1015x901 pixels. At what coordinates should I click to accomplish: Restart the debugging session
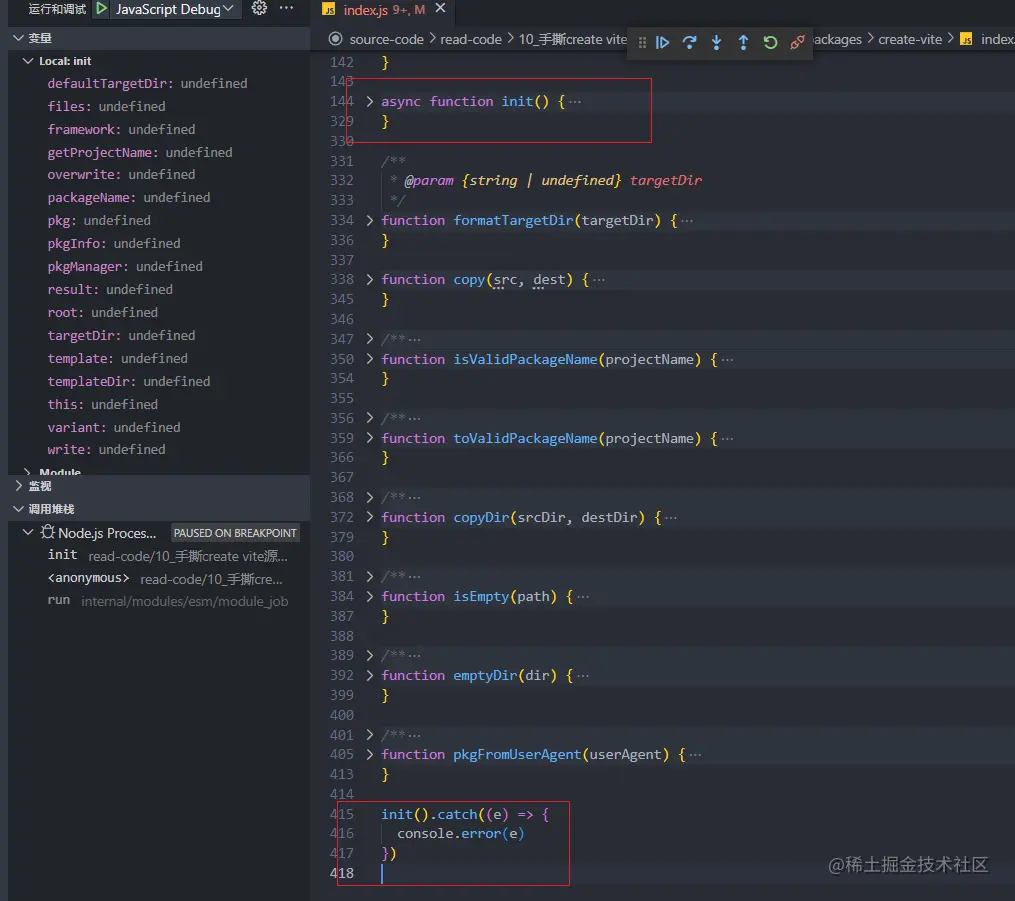770,42
